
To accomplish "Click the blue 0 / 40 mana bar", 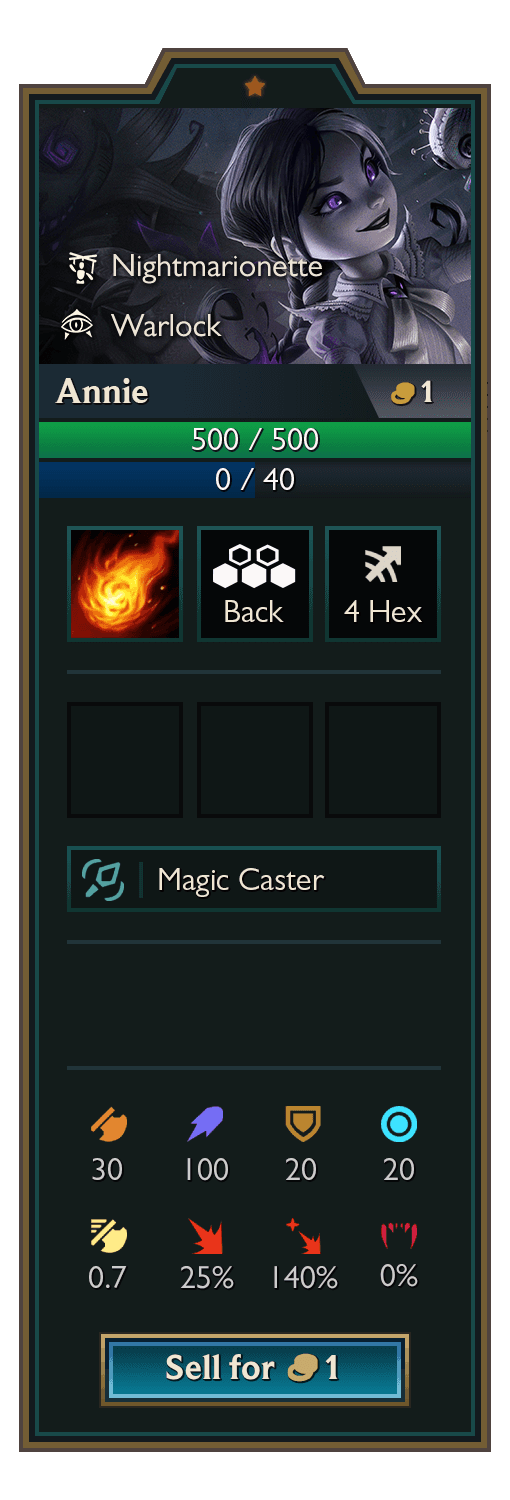I will coord(255,479).
